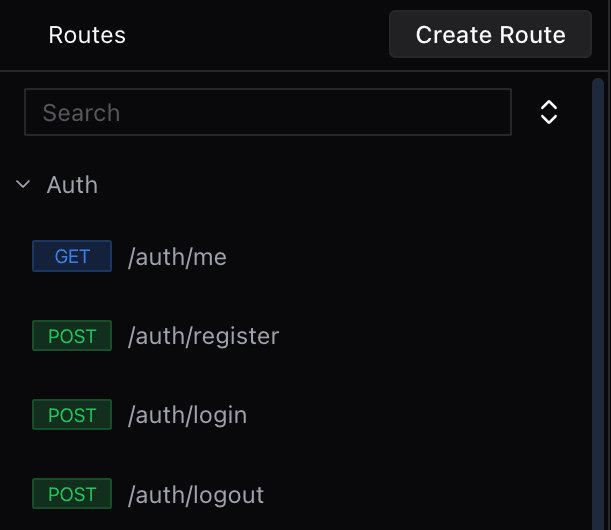Focus the Search routes input field

point(267,112)
